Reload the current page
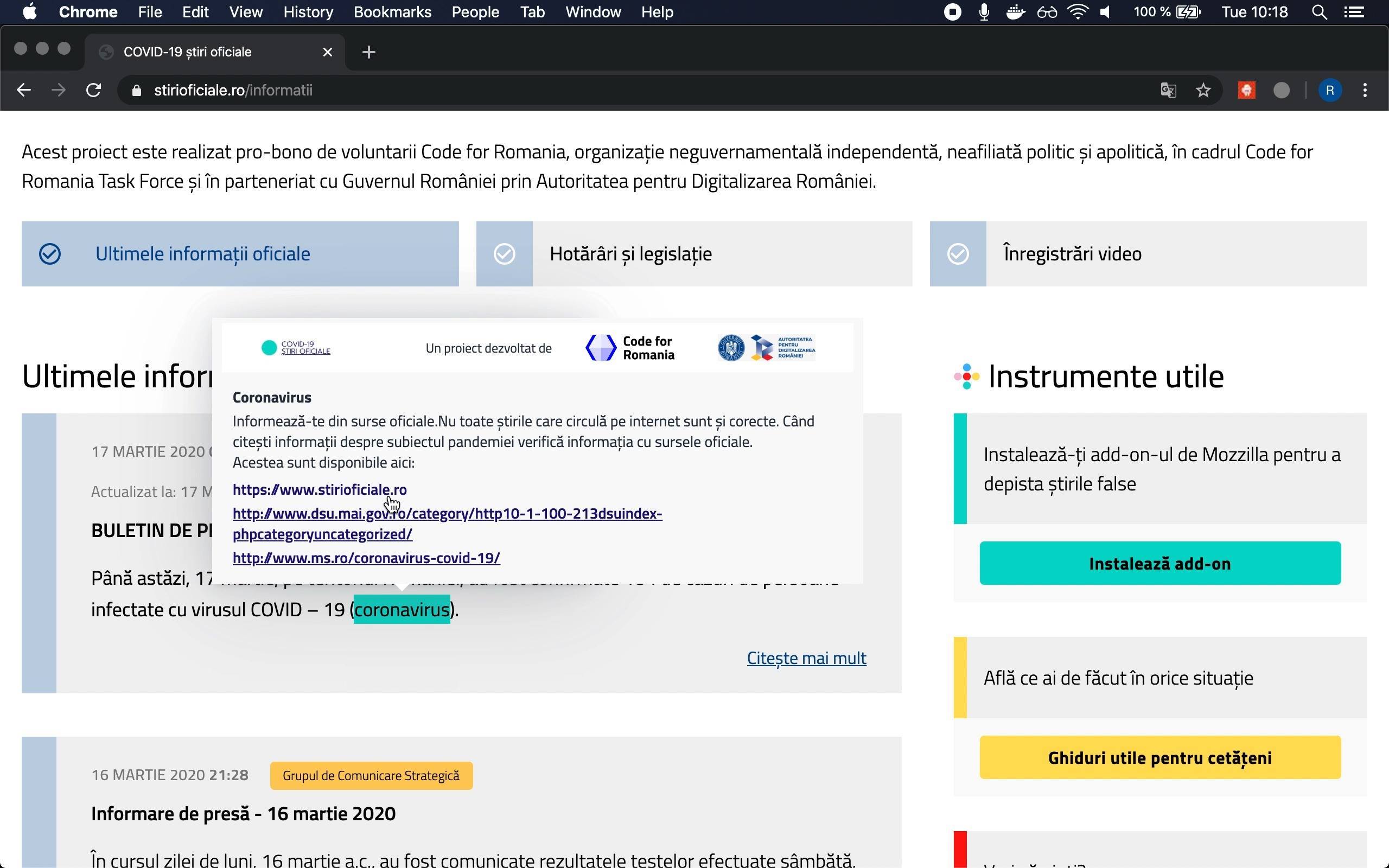Image resolution: width=1389 pixels, height=868 pixels. point(93,90)
